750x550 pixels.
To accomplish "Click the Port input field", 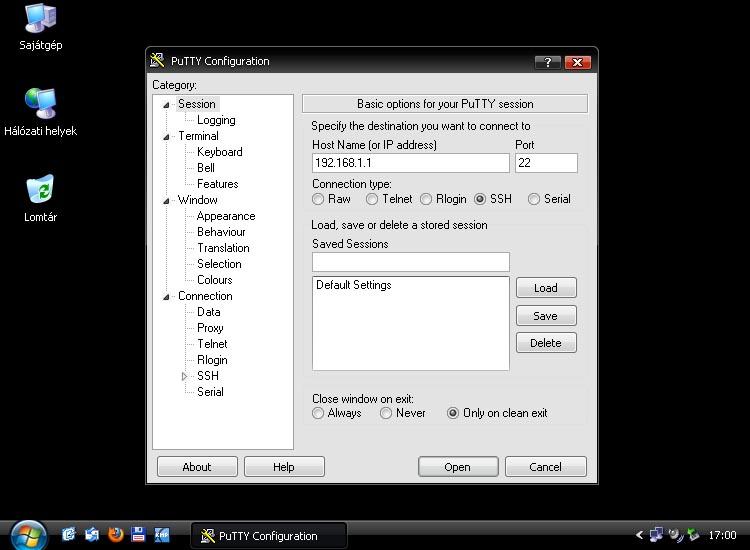I will [546, 163].
